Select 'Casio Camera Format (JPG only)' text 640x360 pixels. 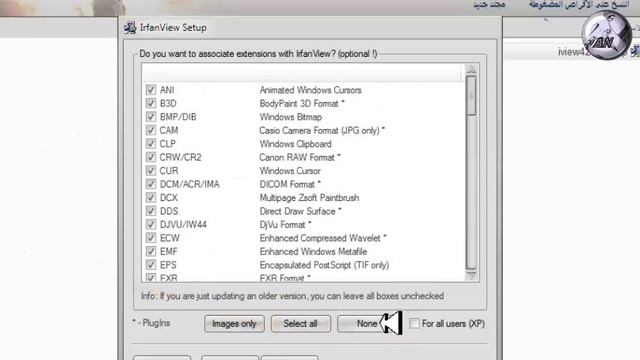(320, 131)
